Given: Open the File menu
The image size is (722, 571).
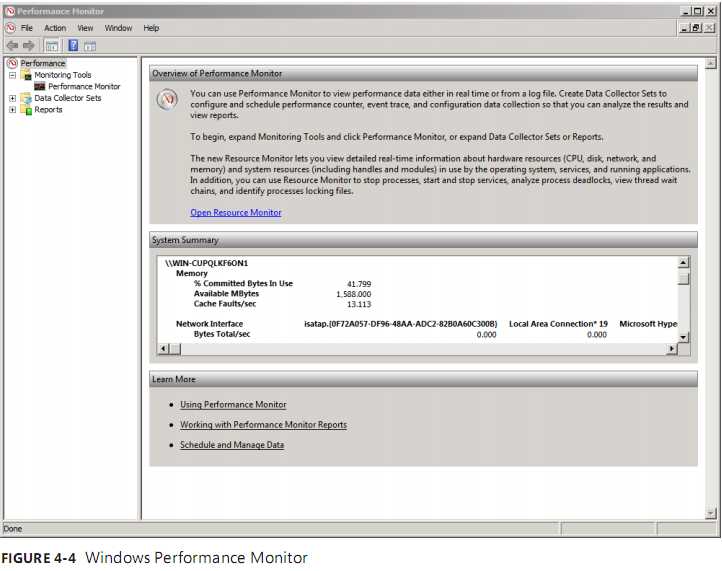Looking at the screenshot, I should (x=27, y=28).
